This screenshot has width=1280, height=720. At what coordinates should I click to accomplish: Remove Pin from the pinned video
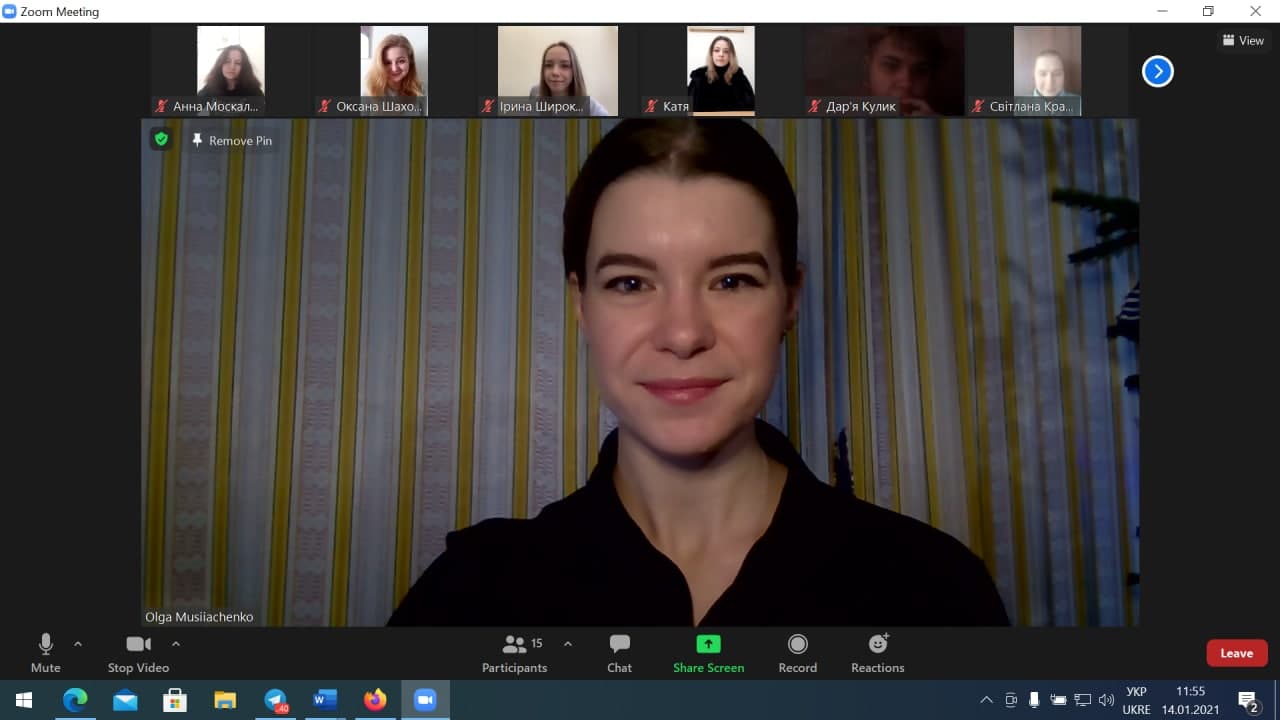click(x=232, y=141)
